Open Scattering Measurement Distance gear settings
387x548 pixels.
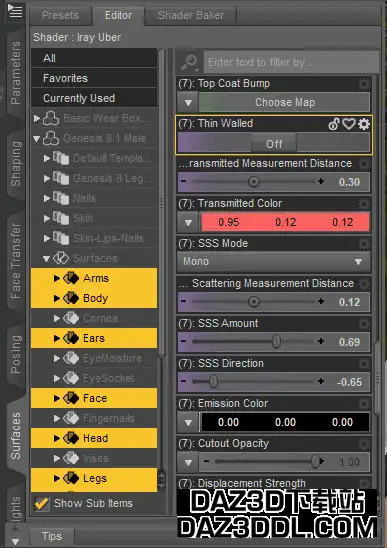click(x=364, y=283)
